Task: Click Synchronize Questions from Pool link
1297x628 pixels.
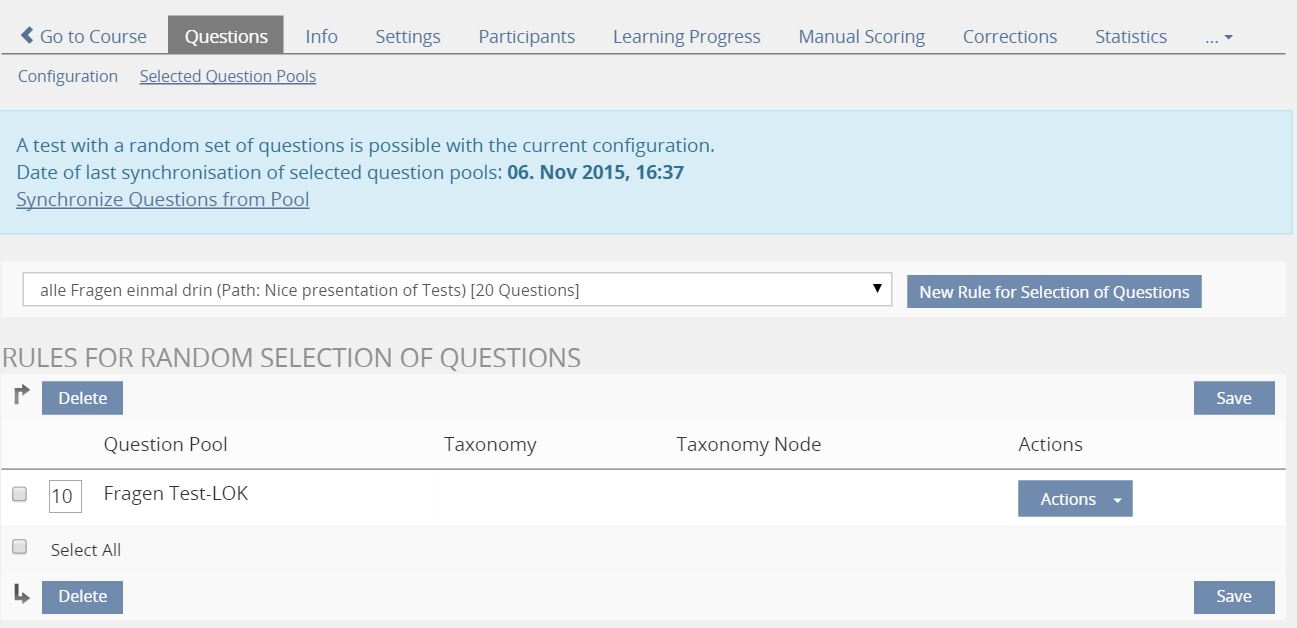Action: (x=163, y=199)
